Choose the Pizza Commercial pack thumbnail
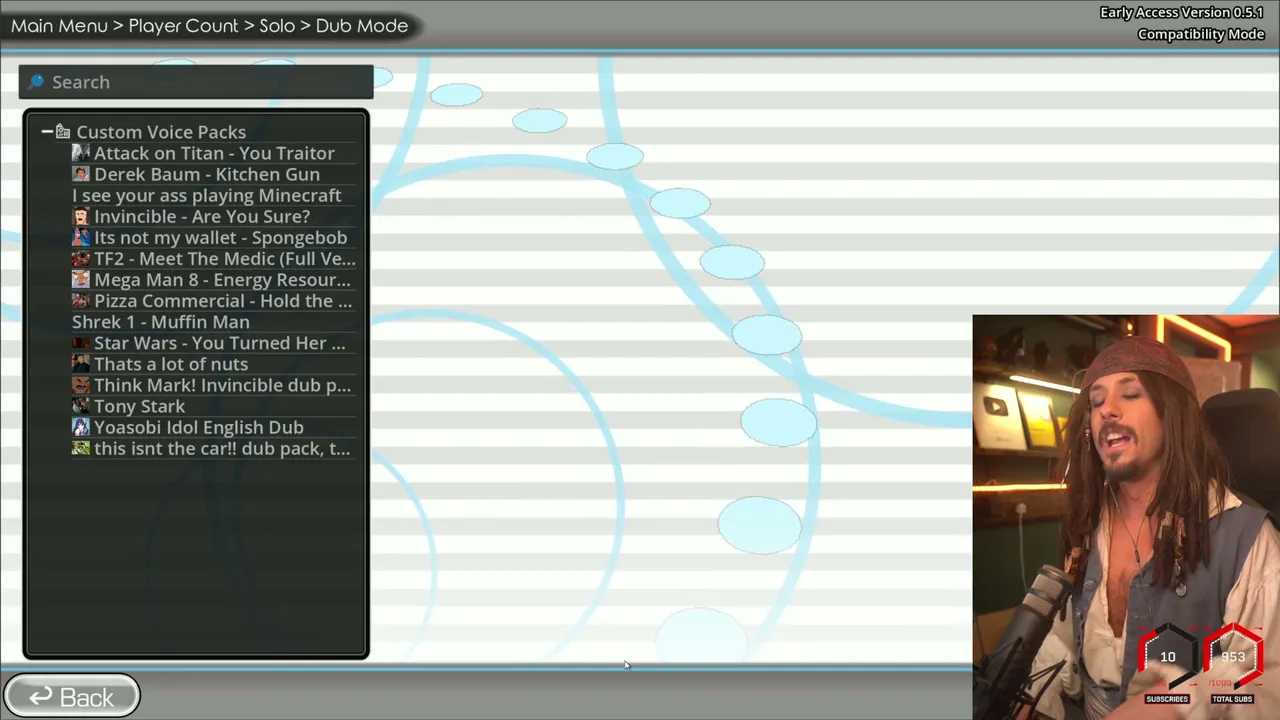Image resolution: width=1280 pixels, height=720 pixels. click(81, 300)
